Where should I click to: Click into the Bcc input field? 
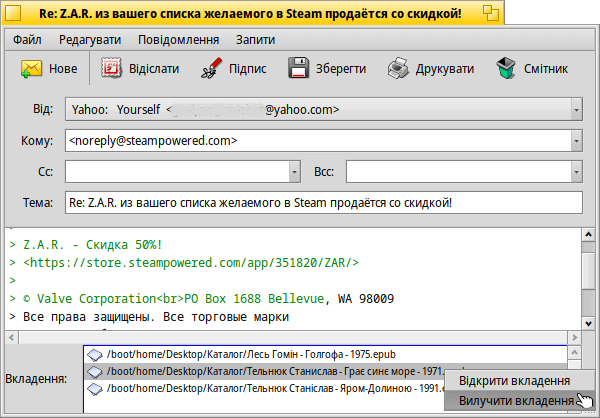(x=459, y=172)
